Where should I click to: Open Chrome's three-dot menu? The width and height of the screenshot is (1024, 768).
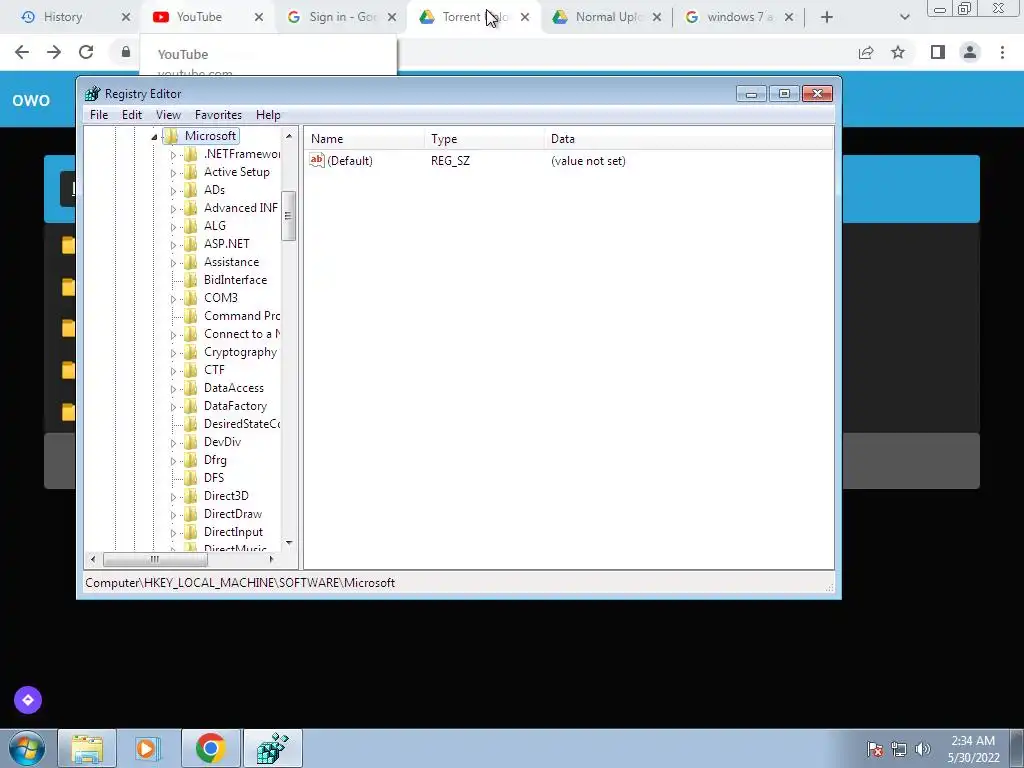click(x=1002, y=52)
